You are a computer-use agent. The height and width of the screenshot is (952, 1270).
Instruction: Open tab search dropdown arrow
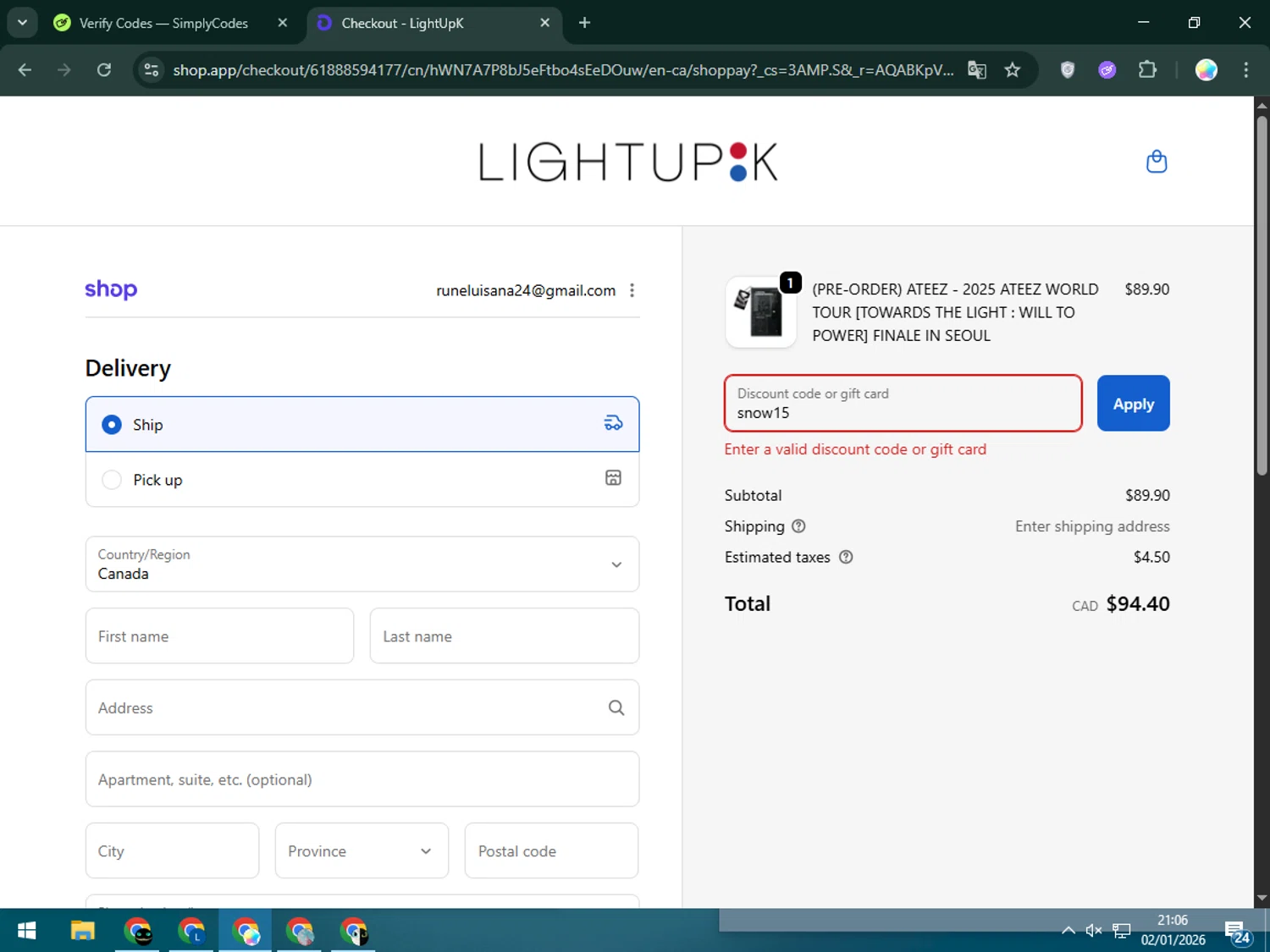pos(23,23)
